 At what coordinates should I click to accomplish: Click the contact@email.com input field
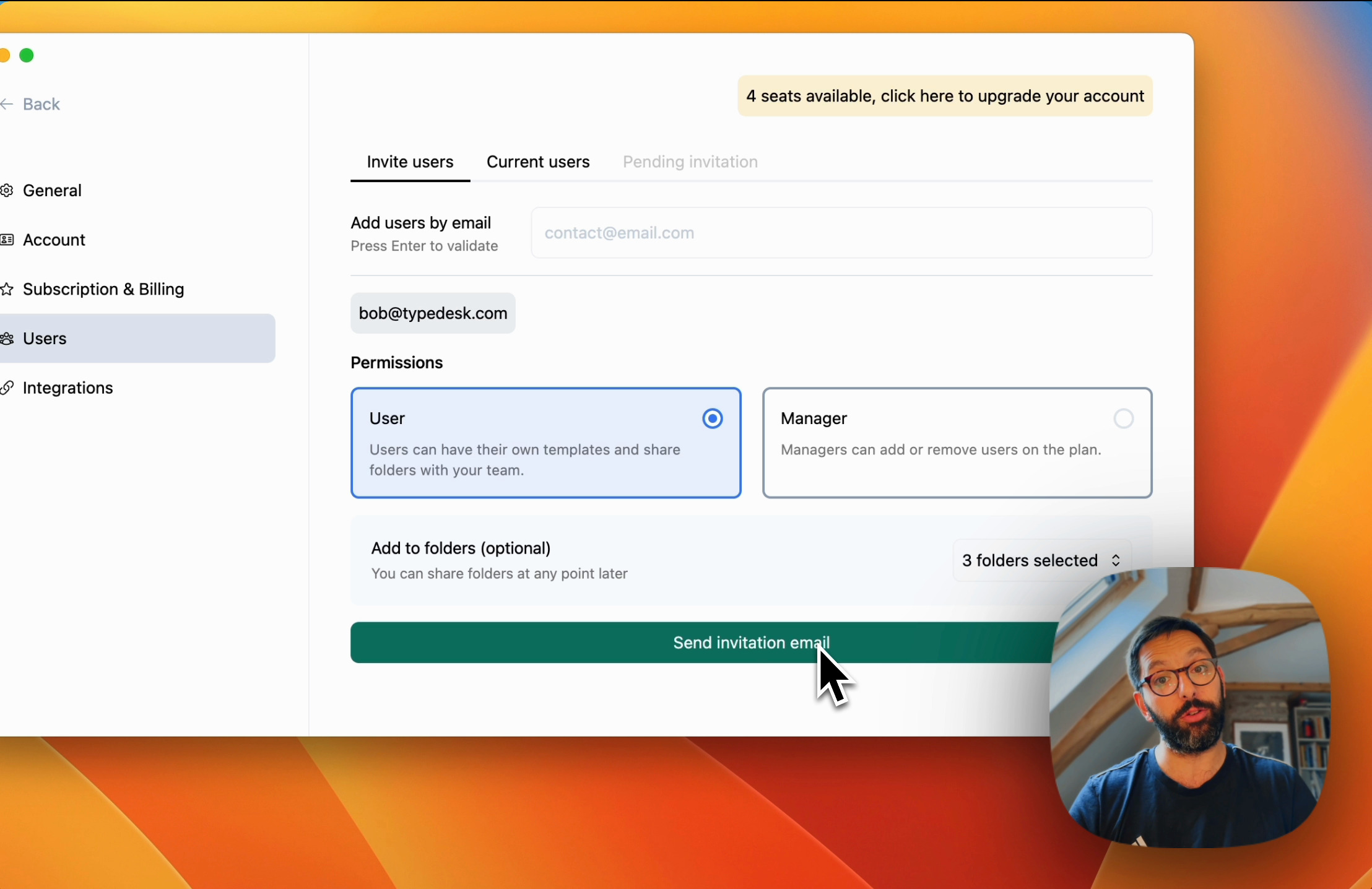(743, 233)
